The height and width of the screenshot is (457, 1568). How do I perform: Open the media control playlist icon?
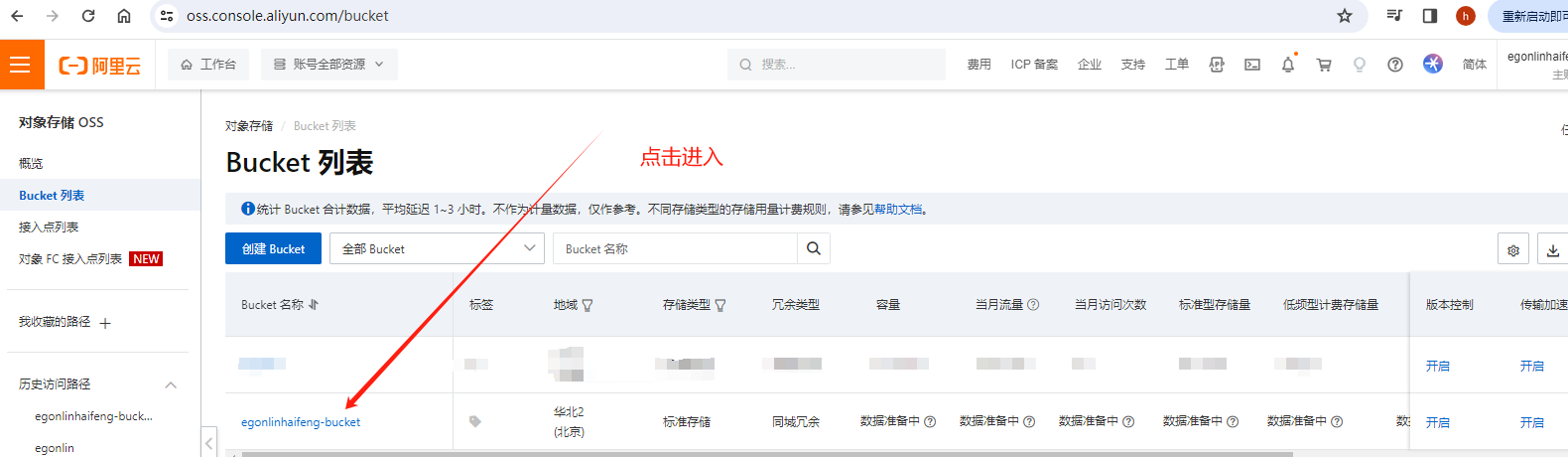point(1394,16)
